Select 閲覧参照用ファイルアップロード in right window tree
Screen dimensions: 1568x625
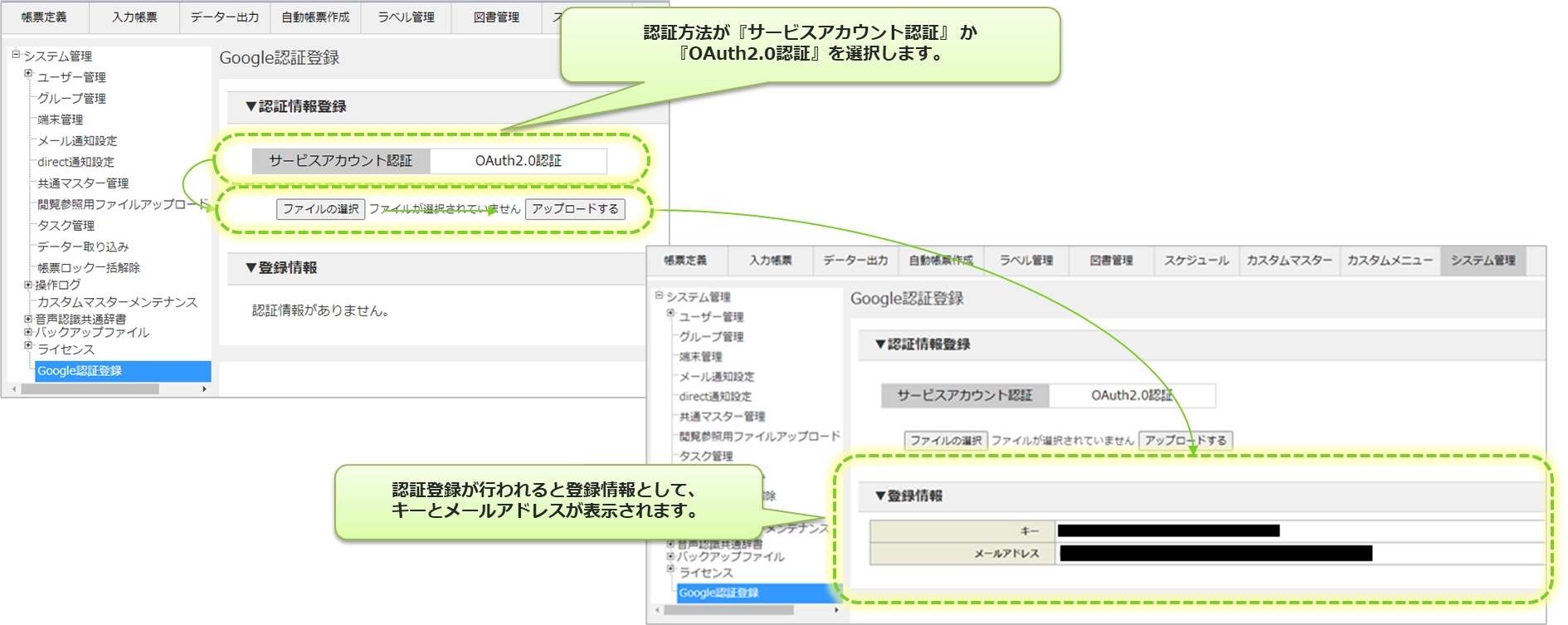(x=759, y=437)
